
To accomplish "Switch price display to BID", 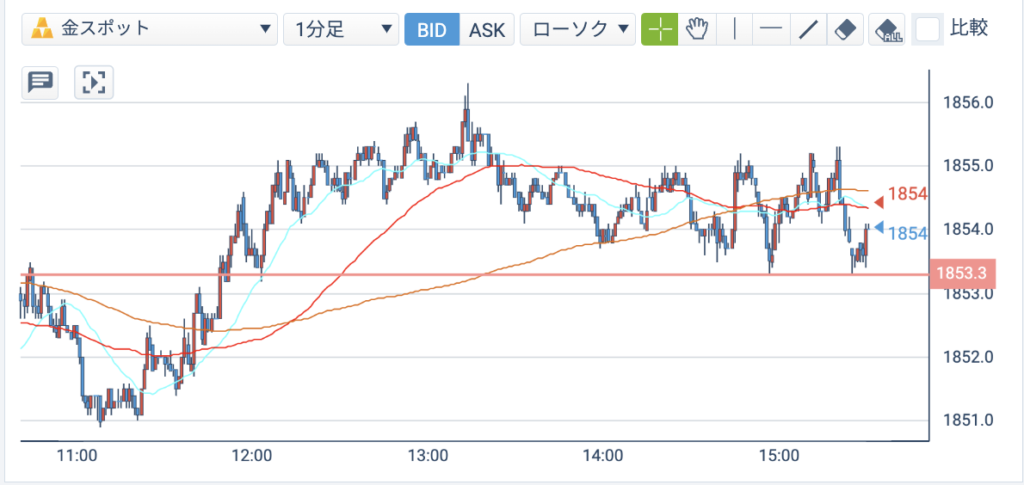I will pos(432,29).
